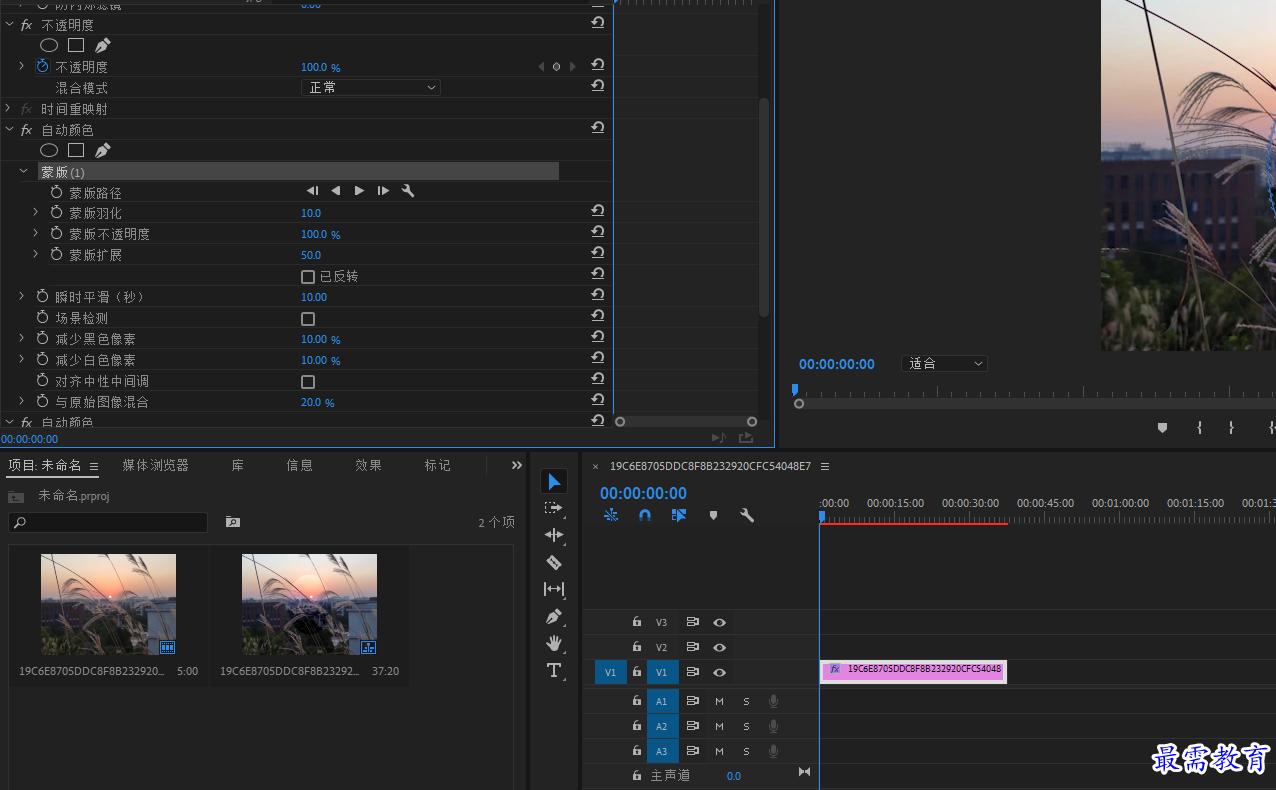Create ellipse mask under 自动颜色
Viewport: 1276px width, 790px height.
(49, 151)
